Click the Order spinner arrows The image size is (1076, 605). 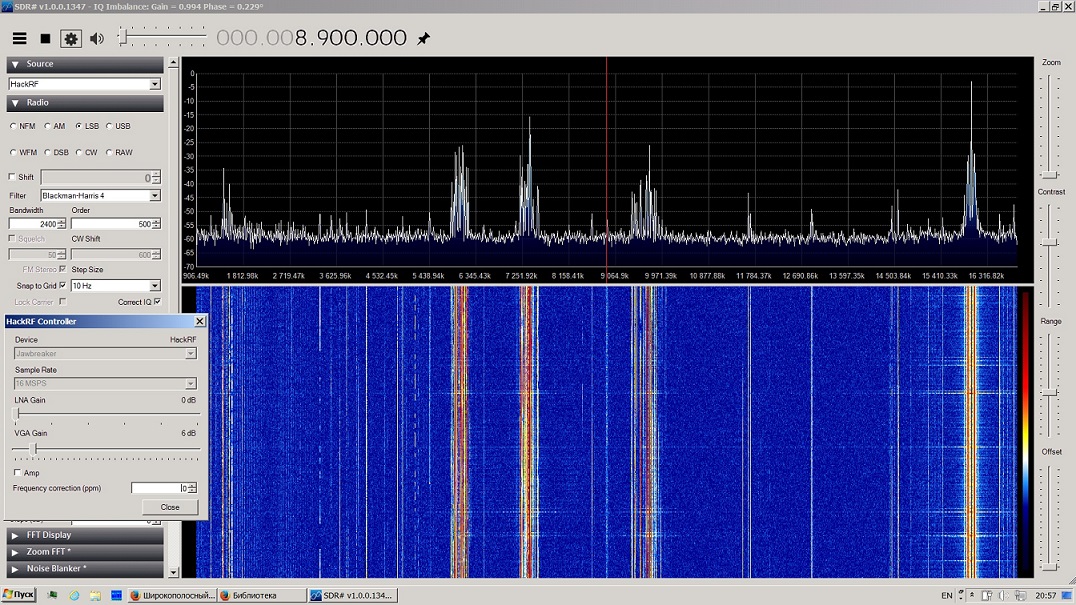pos(156,224)
